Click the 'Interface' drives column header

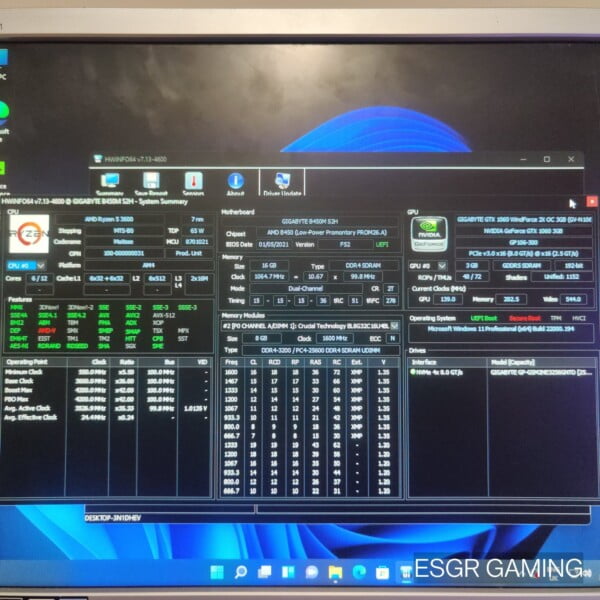[447, 362]
